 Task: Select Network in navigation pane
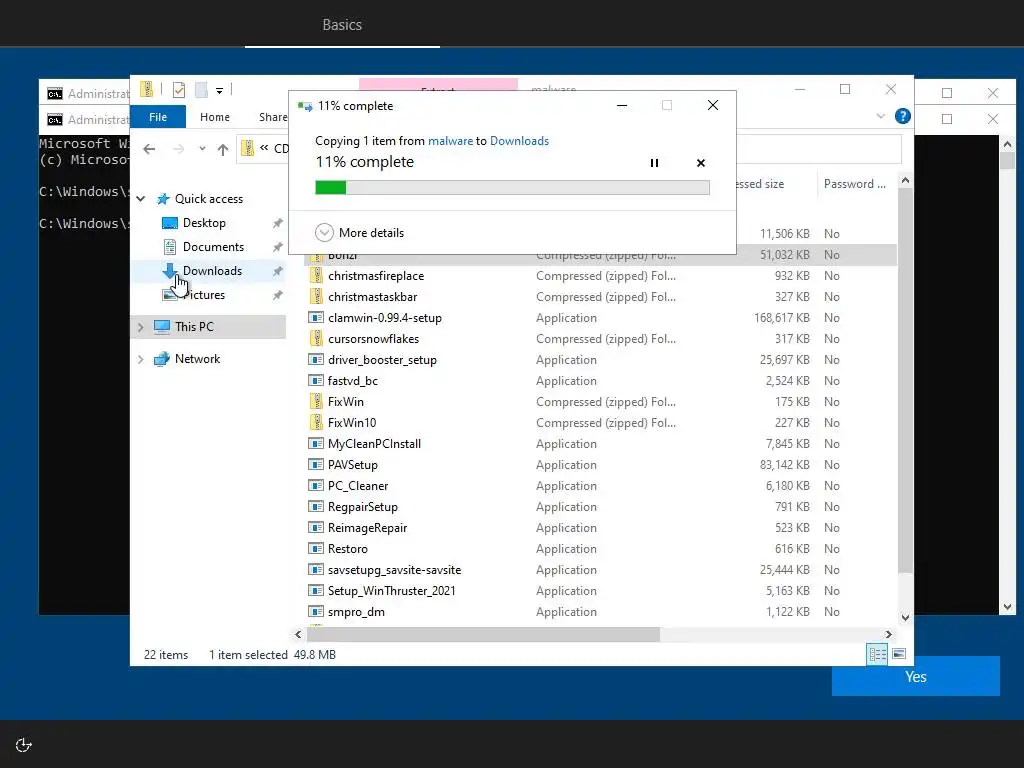[197, 359]
